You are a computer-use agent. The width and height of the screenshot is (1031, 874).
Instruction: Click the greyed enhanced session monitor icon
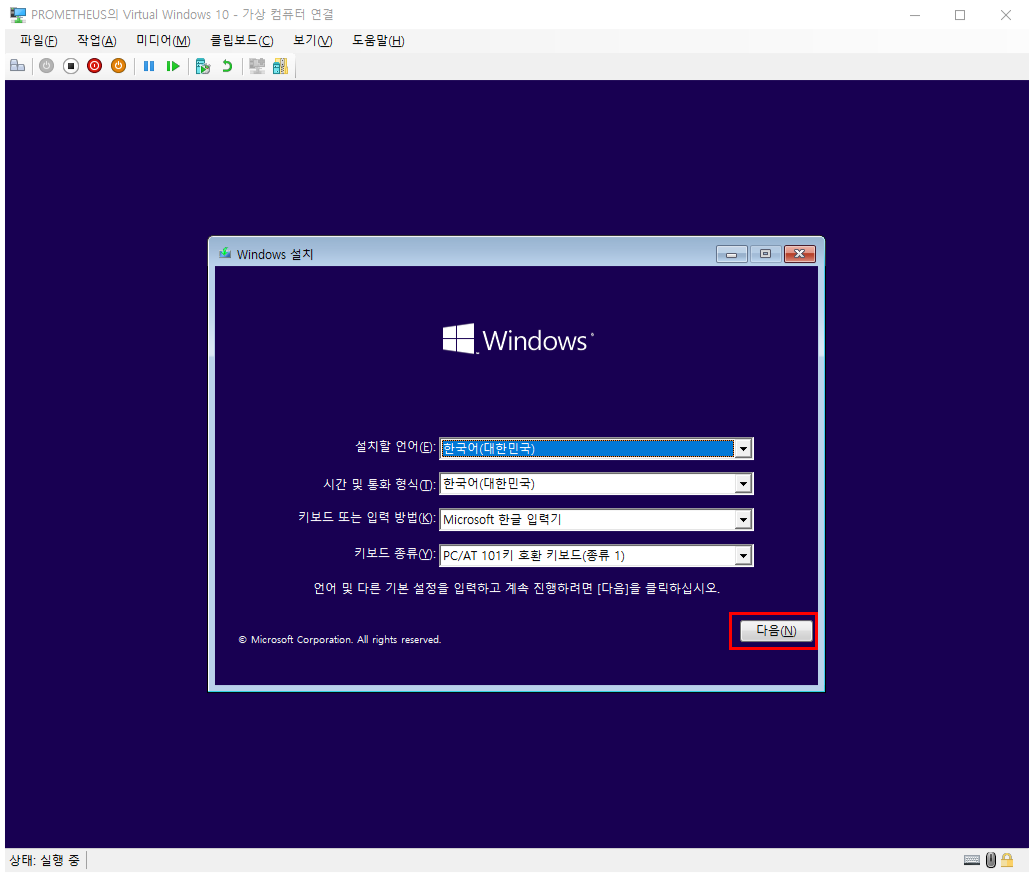coord(257,66)
